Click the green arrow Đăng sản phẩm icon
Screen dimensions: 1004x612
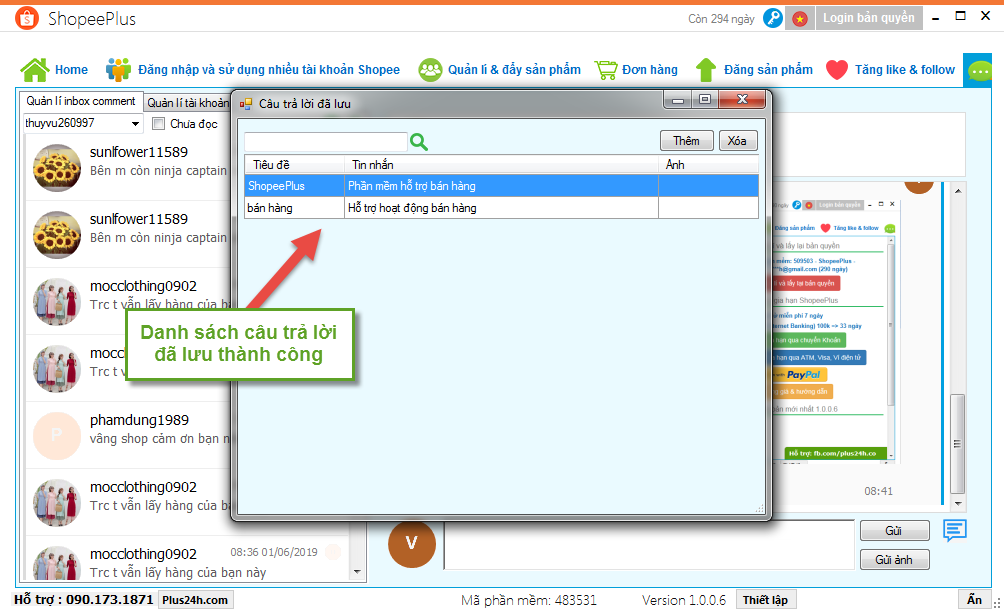click(x=706, y=70)
